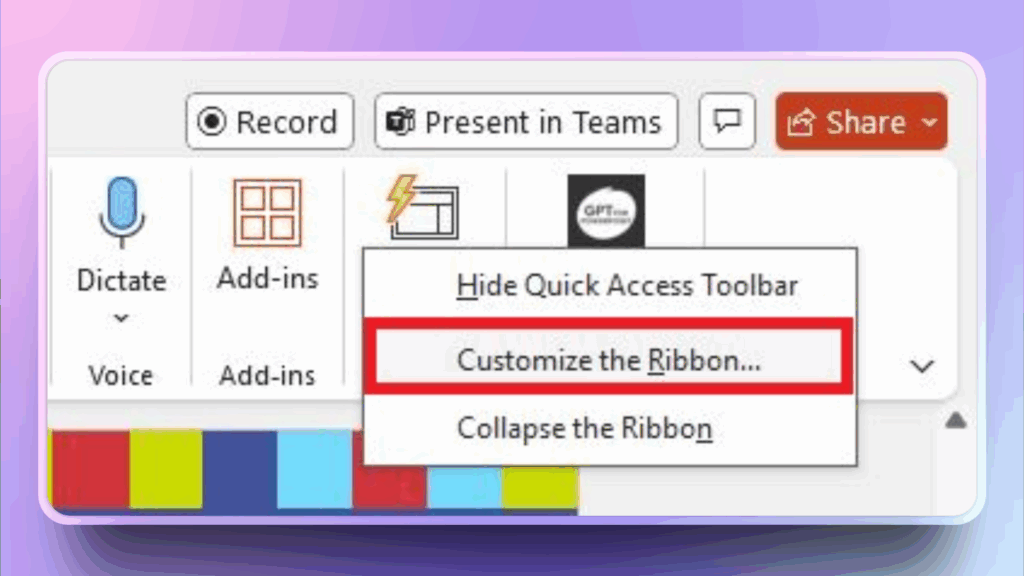Click the Record circle icon
Viewport: 1024px width, 576px height.
click(x=212, y=121)
